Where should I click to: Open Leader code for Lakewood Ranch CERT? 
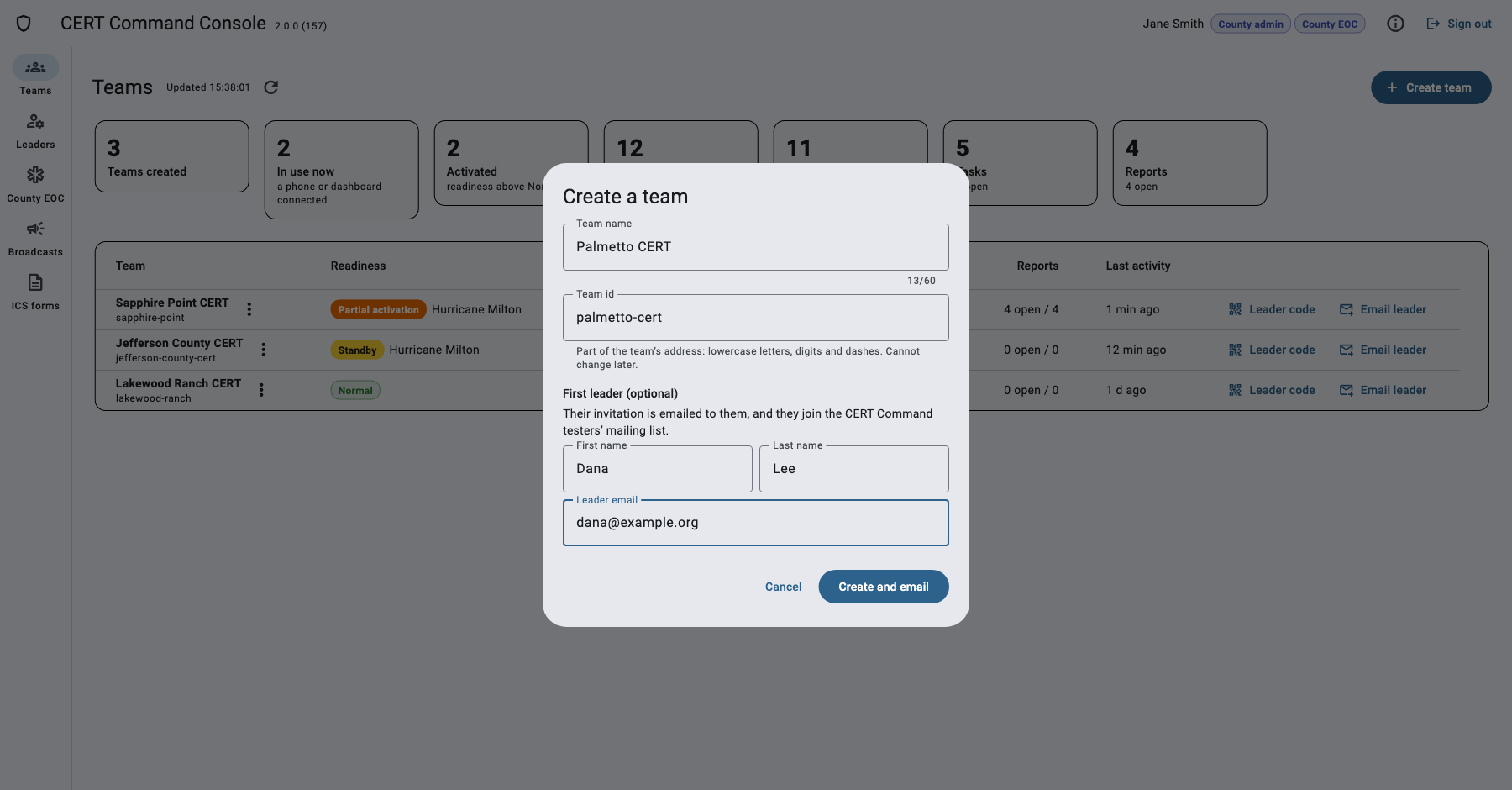coord(1272,390)
